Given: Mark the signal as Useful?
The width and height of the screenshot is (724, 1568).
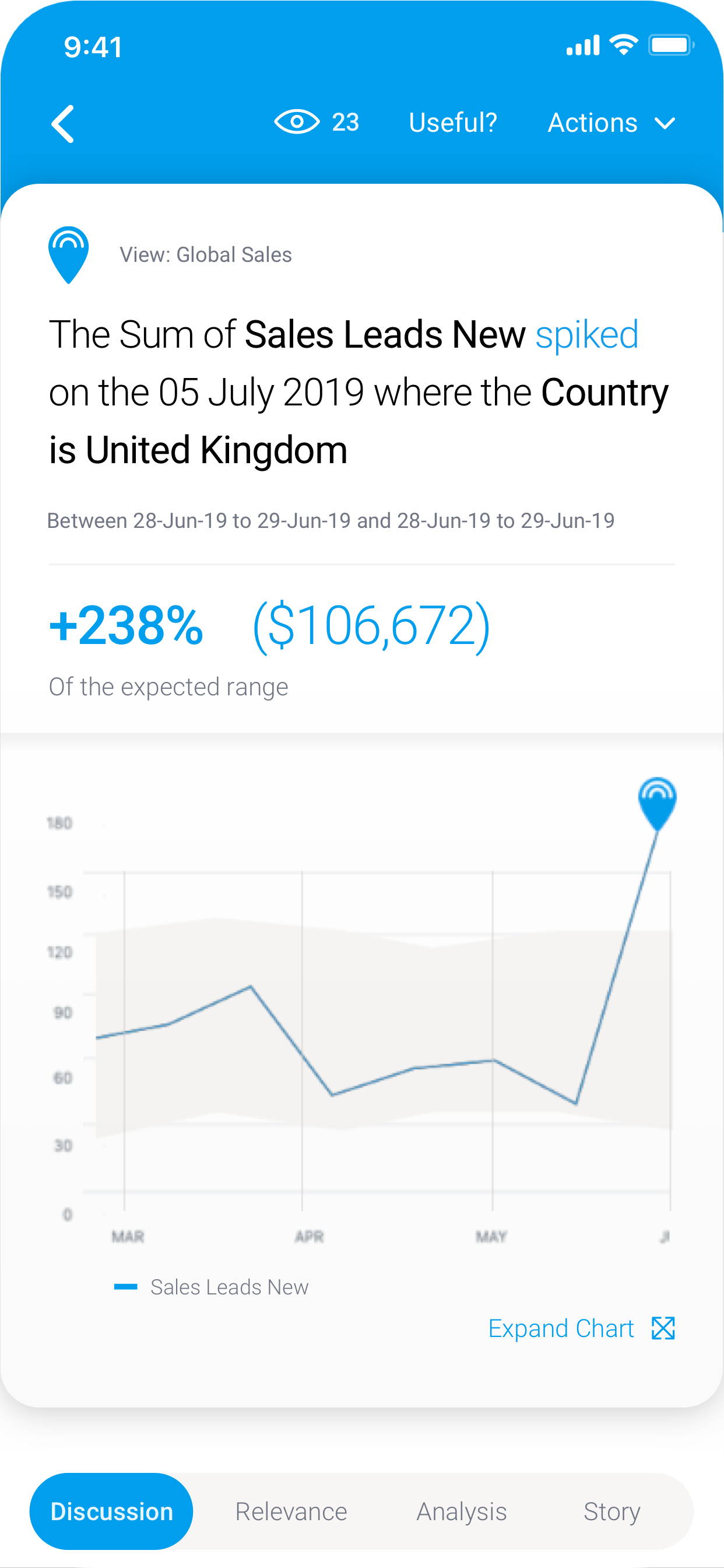Looking at the screenshot, I should (453, 123).
